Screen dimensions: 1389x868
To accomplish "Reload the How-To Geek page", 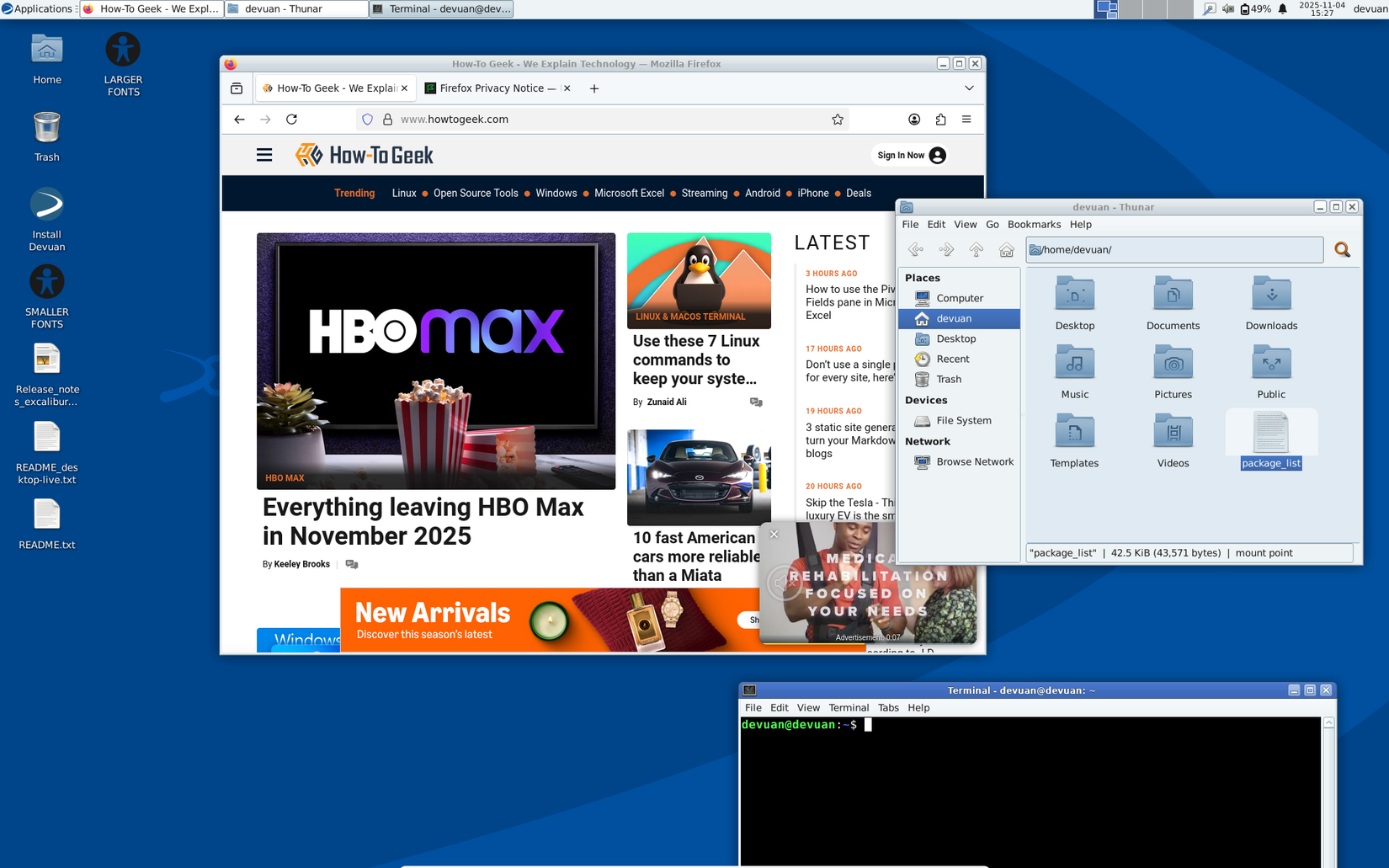I will pos(291,119).
